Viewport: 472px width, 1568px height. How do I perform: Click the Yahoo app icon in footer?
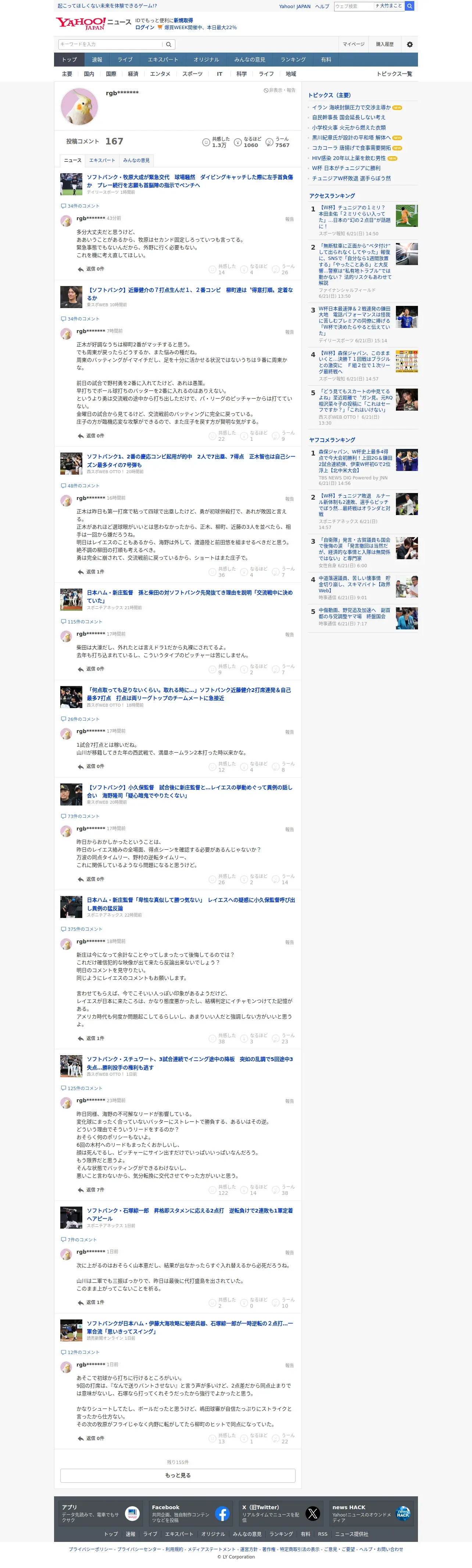pos(132,1513)
